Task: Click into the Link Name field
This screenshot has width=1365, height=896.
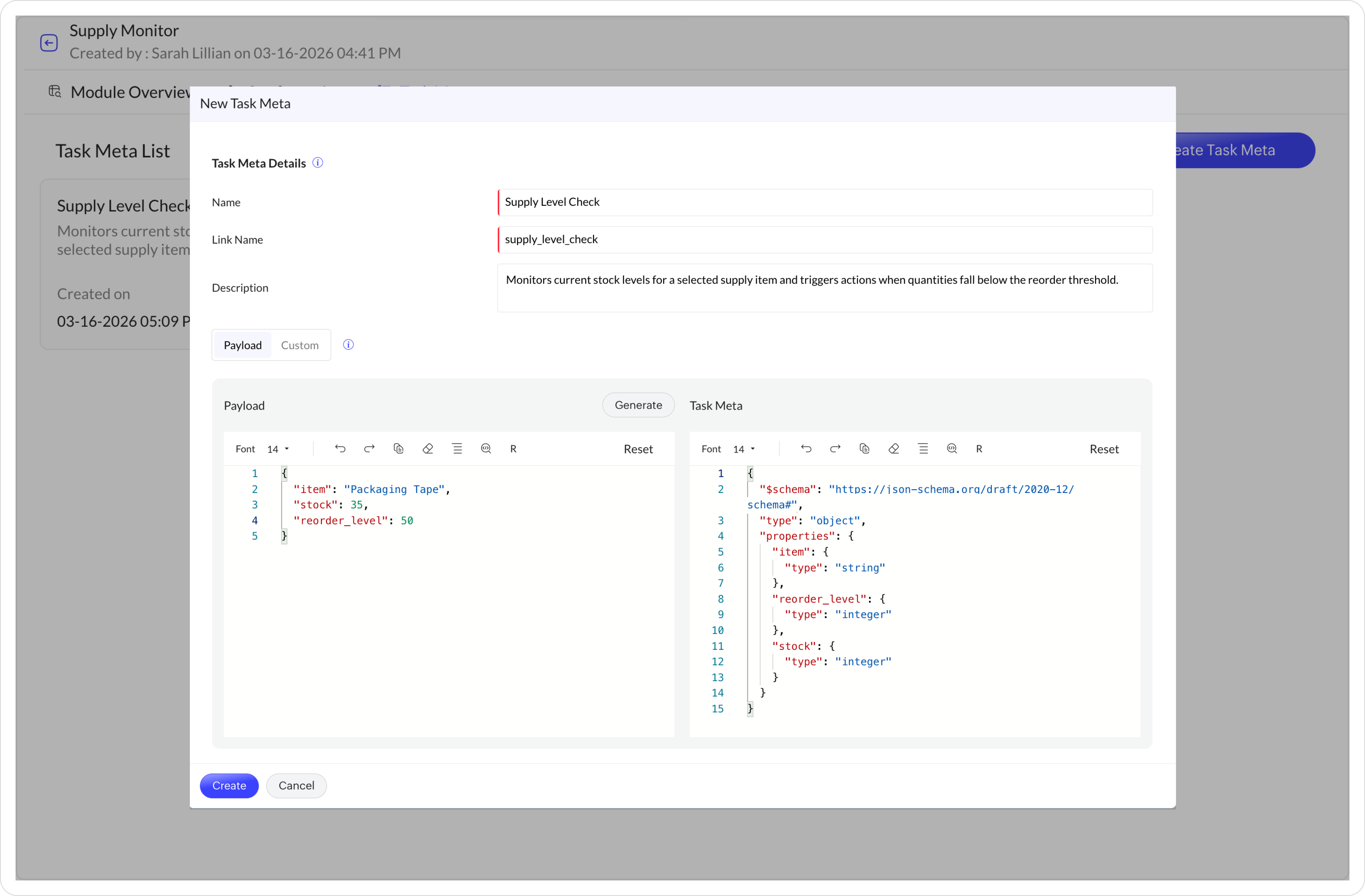Action: 825,240
